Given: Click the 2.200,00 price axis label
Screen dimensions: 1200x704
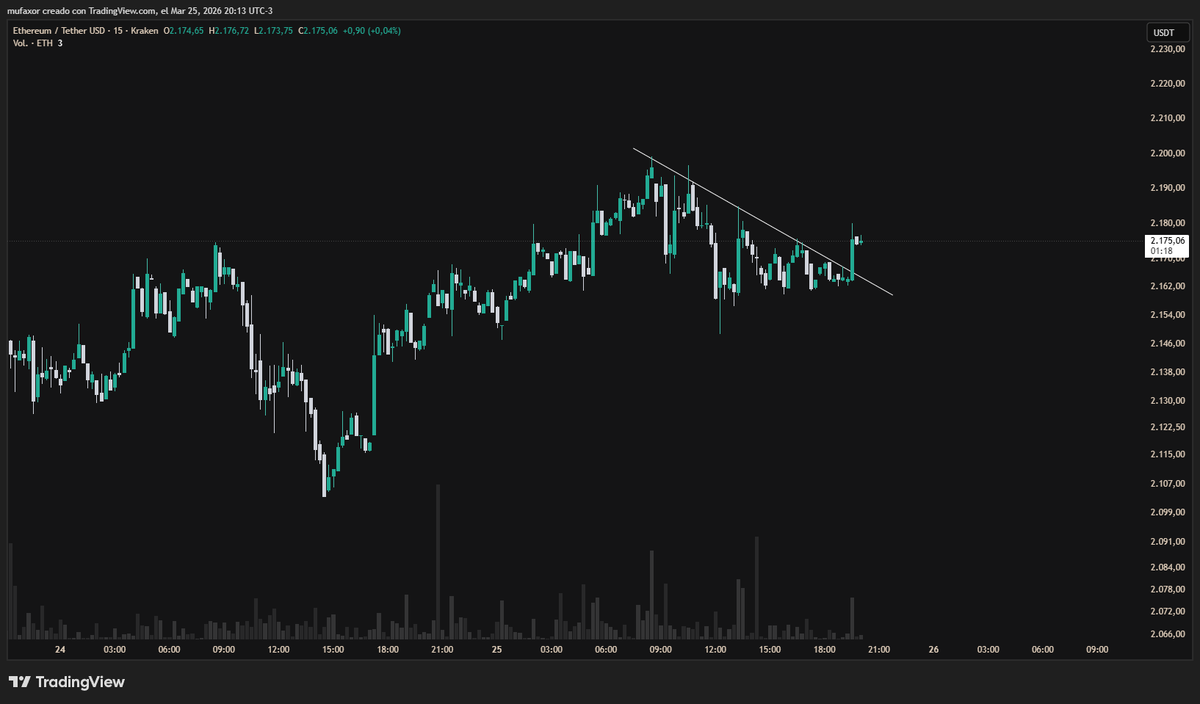Looking at the screenshot, I should 1167,153.
